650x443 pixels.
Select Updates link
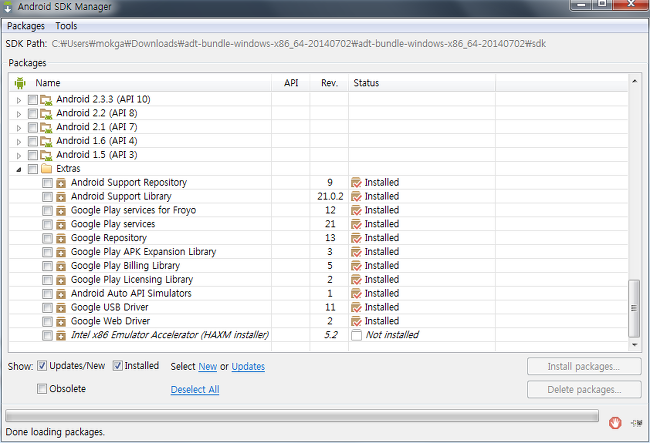coord(248,366)
